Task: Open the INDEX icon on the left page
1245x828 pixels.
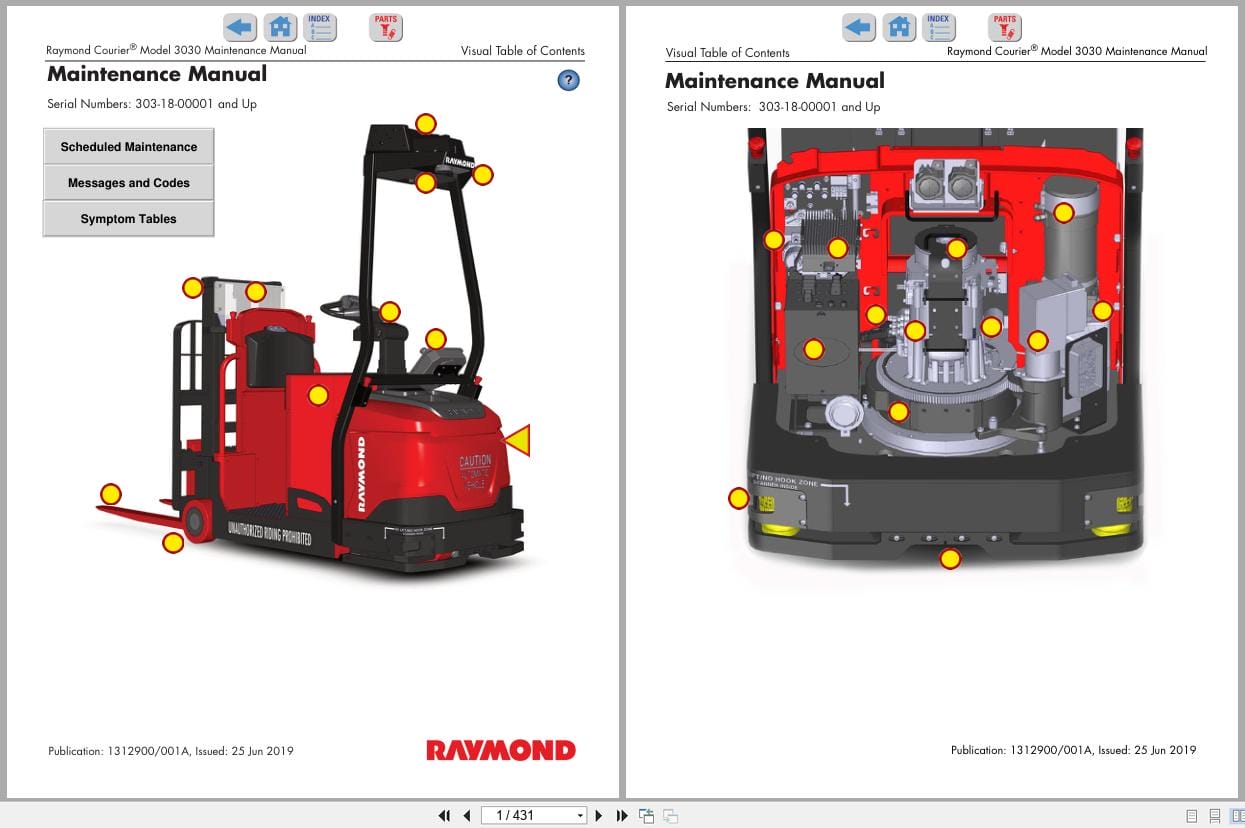Action: (x=319, y=27)
